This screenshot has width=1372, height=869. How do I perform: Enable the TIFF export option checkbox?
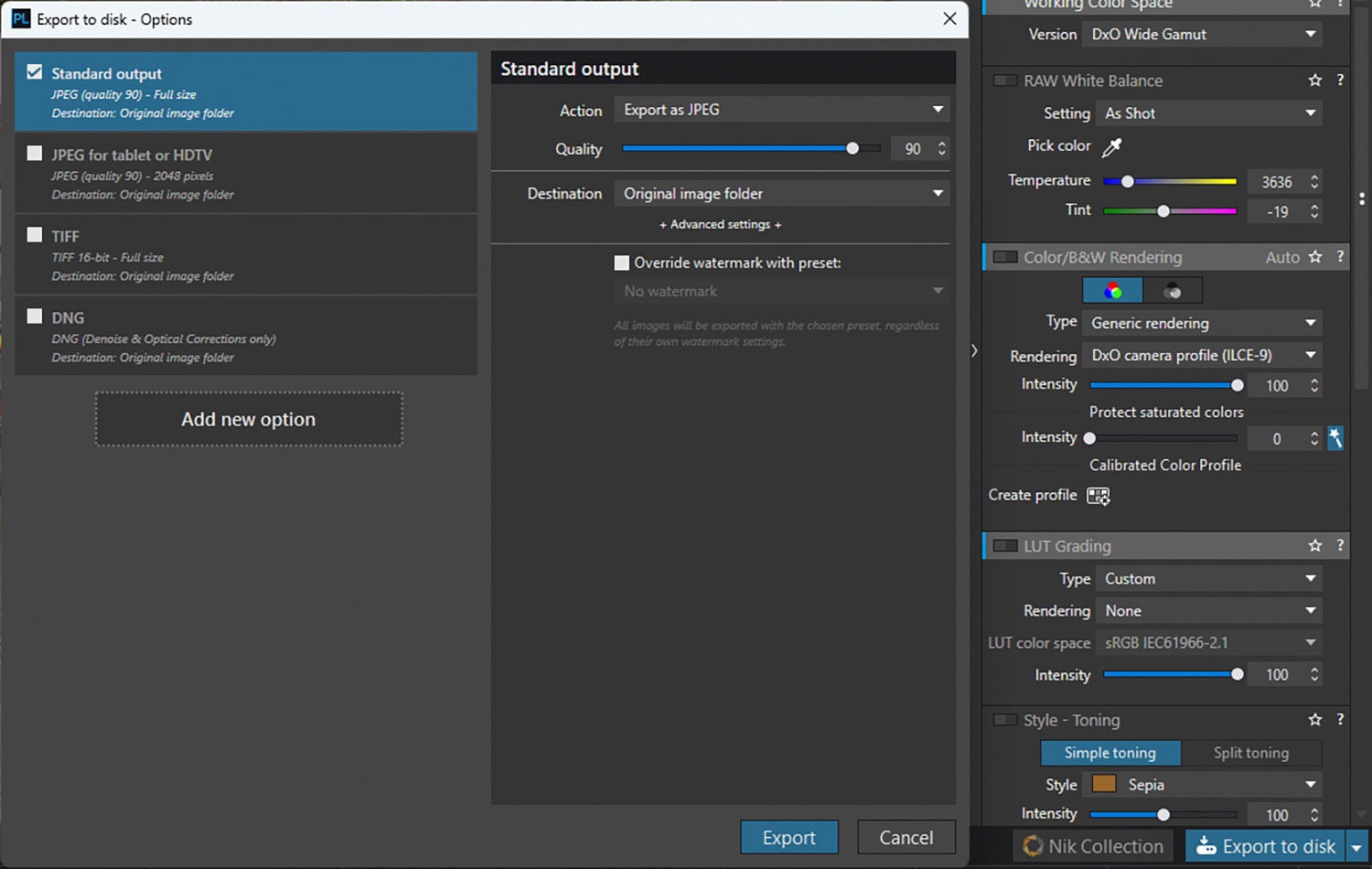point(35,235)
